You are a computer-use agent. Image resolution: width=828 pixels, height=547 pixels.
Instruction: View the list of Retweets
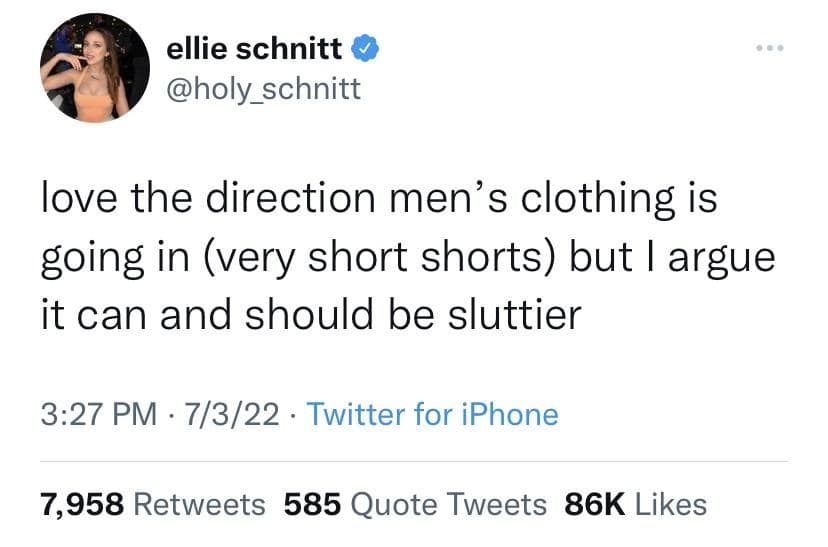coord(199,504)
